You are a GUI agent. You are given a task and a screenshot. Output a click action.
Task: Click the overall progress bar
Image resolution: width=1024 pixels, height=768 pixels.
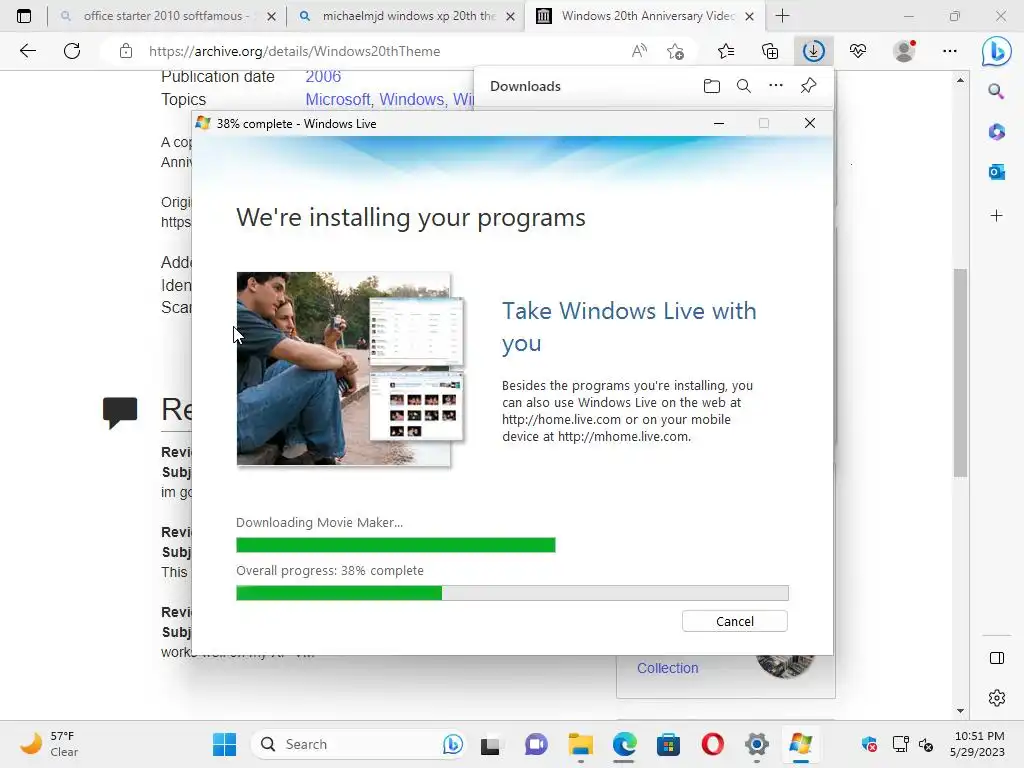click(x=512, y=593)
